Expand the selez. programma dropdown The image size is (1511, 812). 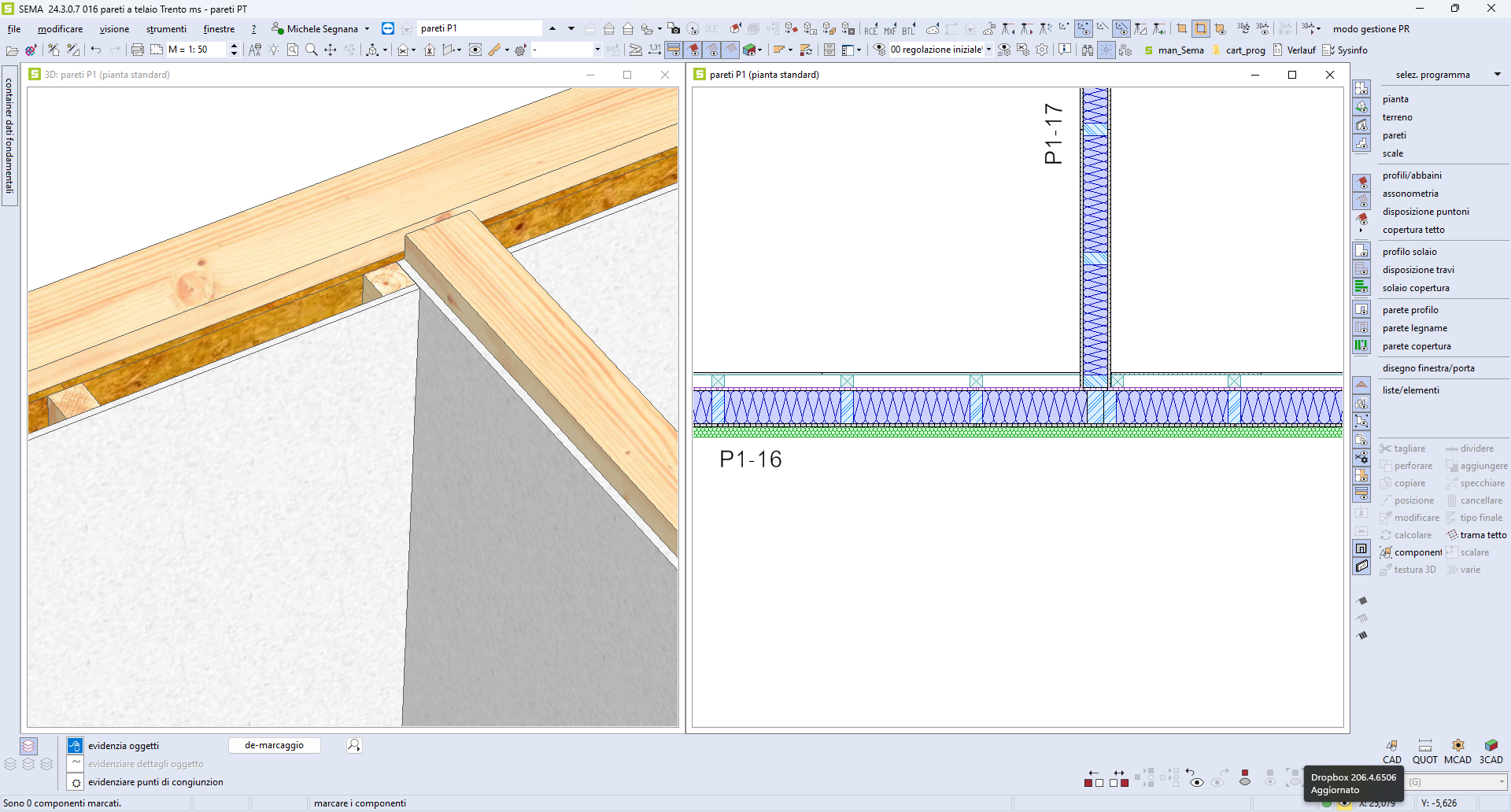click(x=1497, y=75)
